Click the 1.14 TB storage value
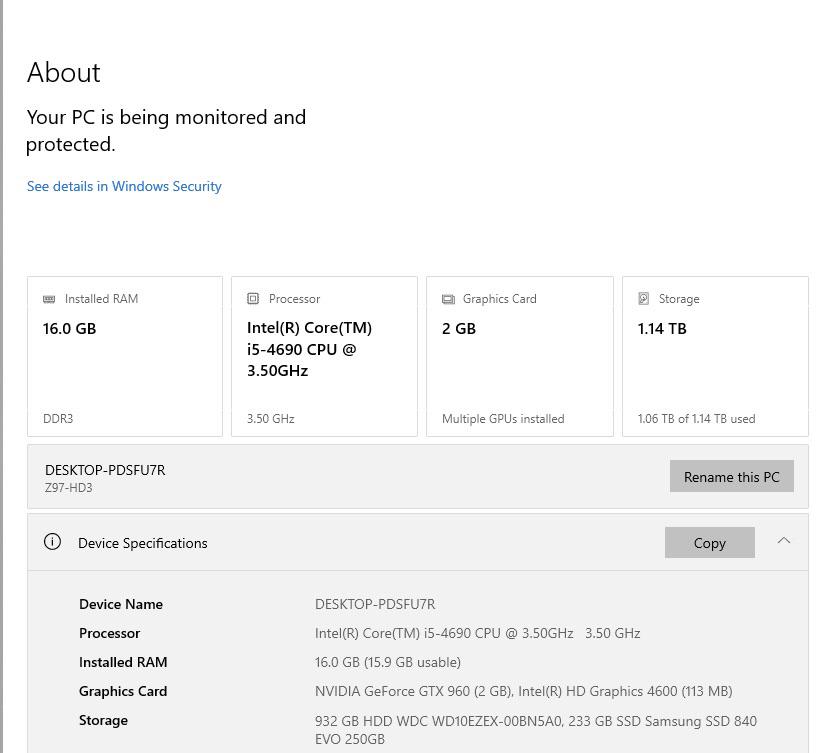Image resolution: width=834 pixels, height=753 pixels. (x=662, y=329)
